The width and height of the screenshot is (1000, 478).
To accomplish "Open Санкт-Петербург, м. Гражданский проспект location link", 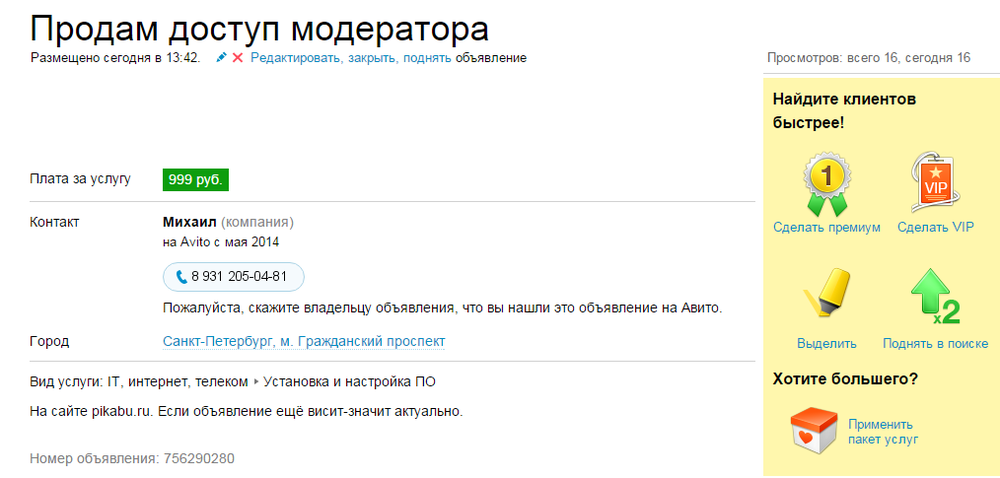I will pos(304,342).
